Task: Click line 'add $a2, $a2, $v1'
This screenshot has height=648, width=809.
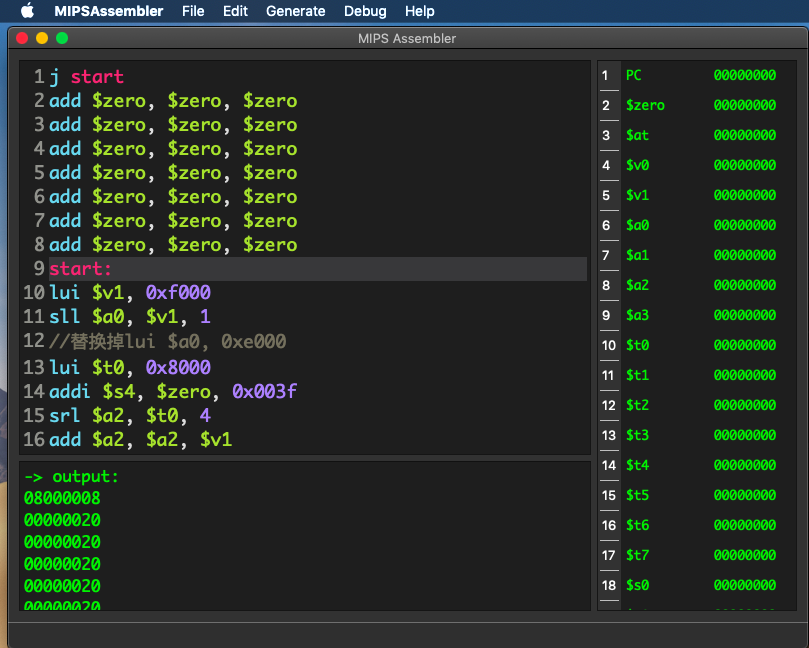Action: click(141, 440)
